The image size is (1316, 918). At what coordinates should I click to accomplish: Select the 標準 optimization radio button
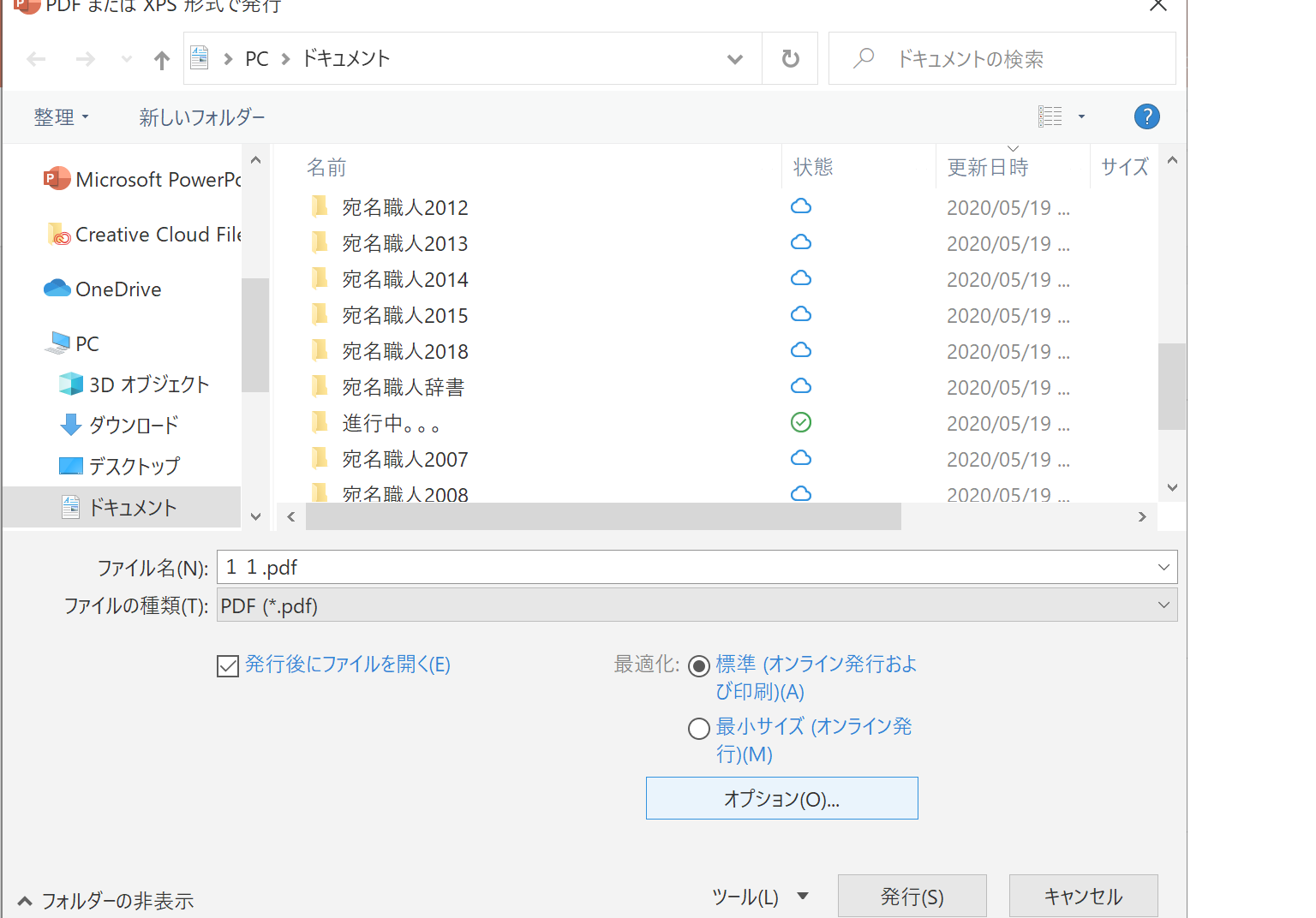699,665
